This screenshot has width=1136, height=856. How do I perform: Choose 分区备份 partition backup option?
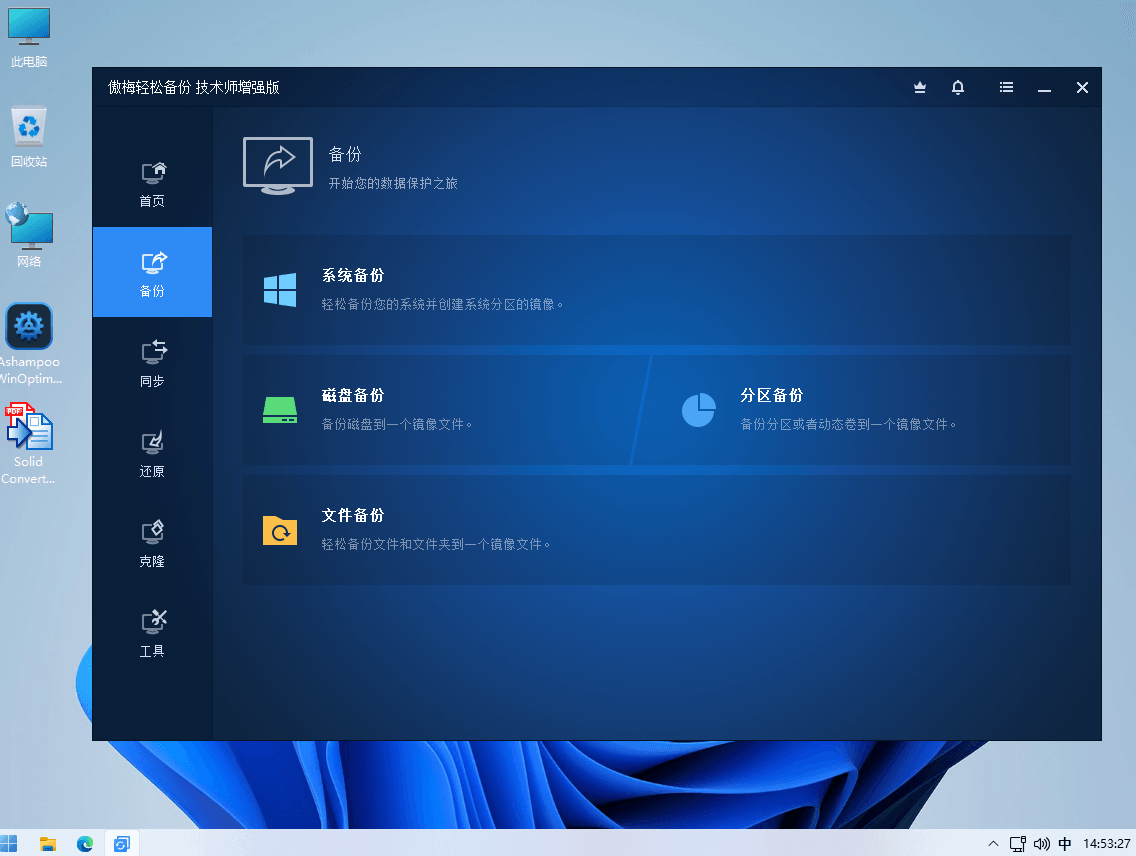click(853, 410)
